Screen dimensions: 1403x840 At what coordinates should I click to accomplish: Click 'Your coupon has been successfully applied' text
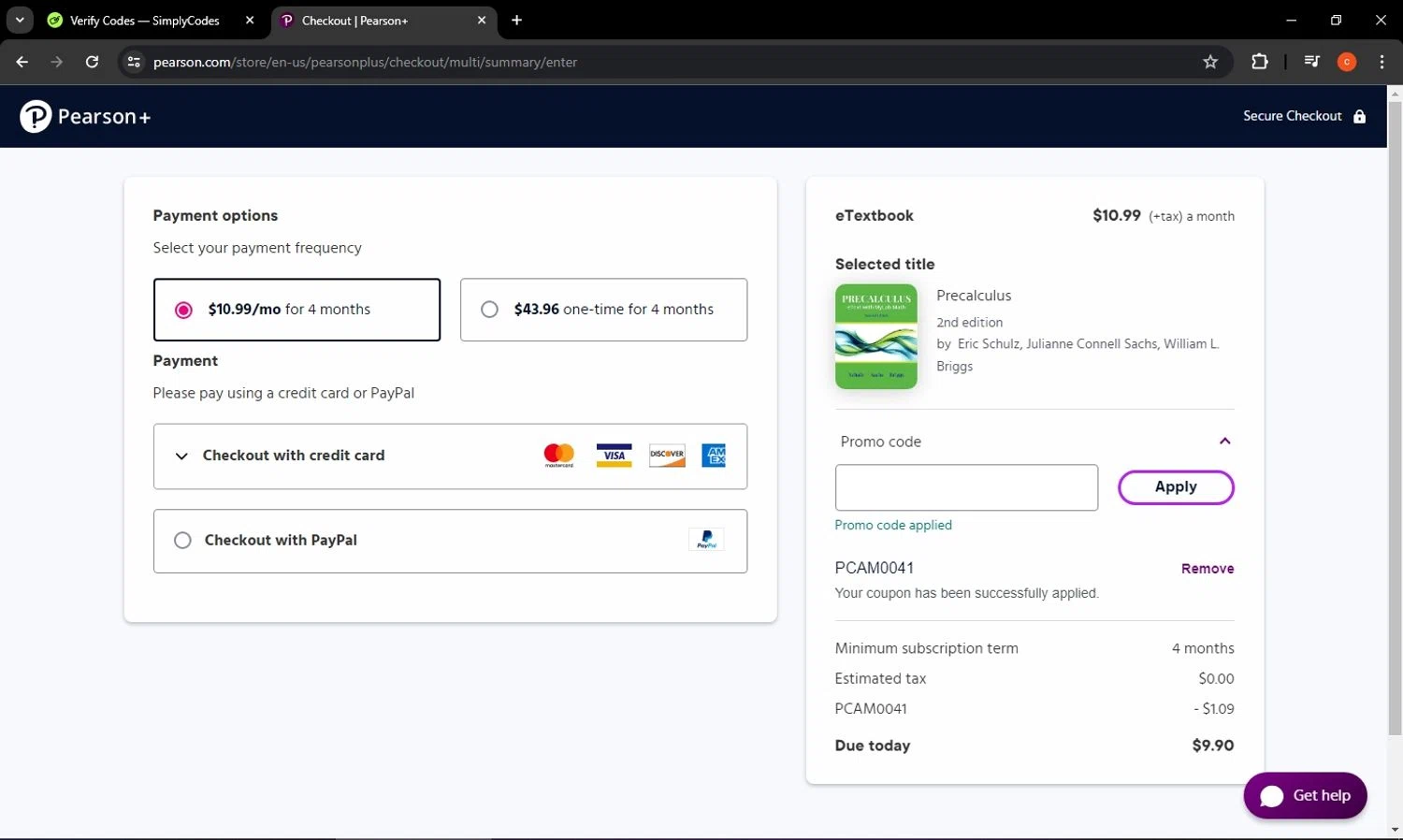tap(966, 593)
